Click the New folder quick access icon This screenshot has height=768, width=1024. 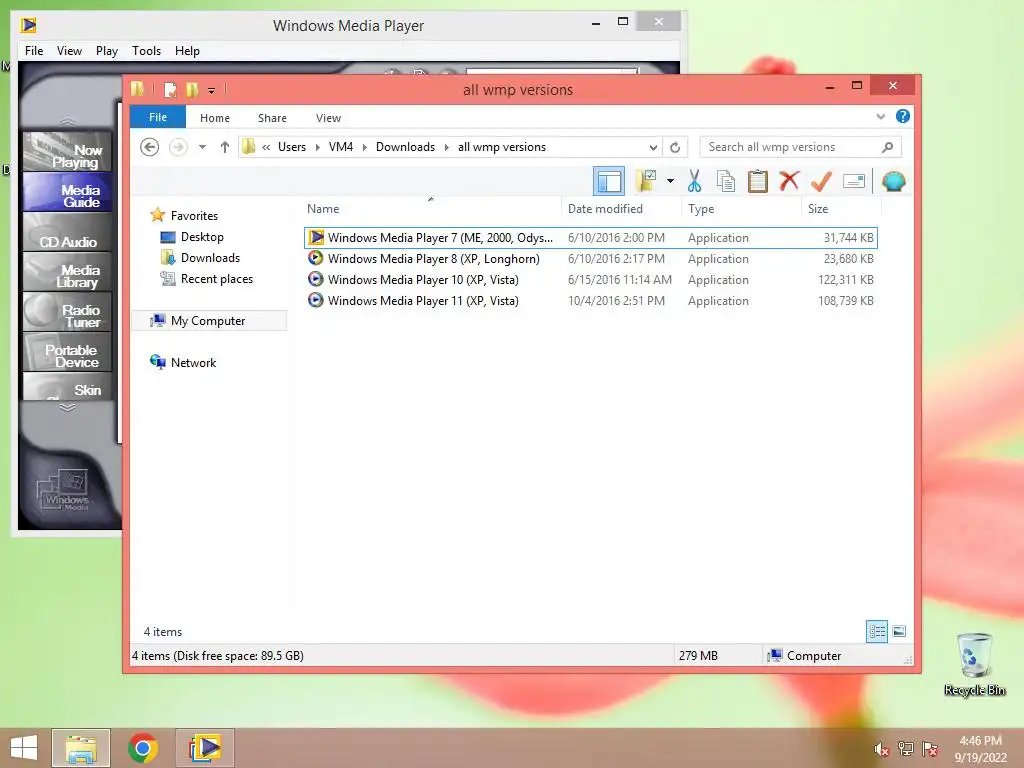click(192, 89)
